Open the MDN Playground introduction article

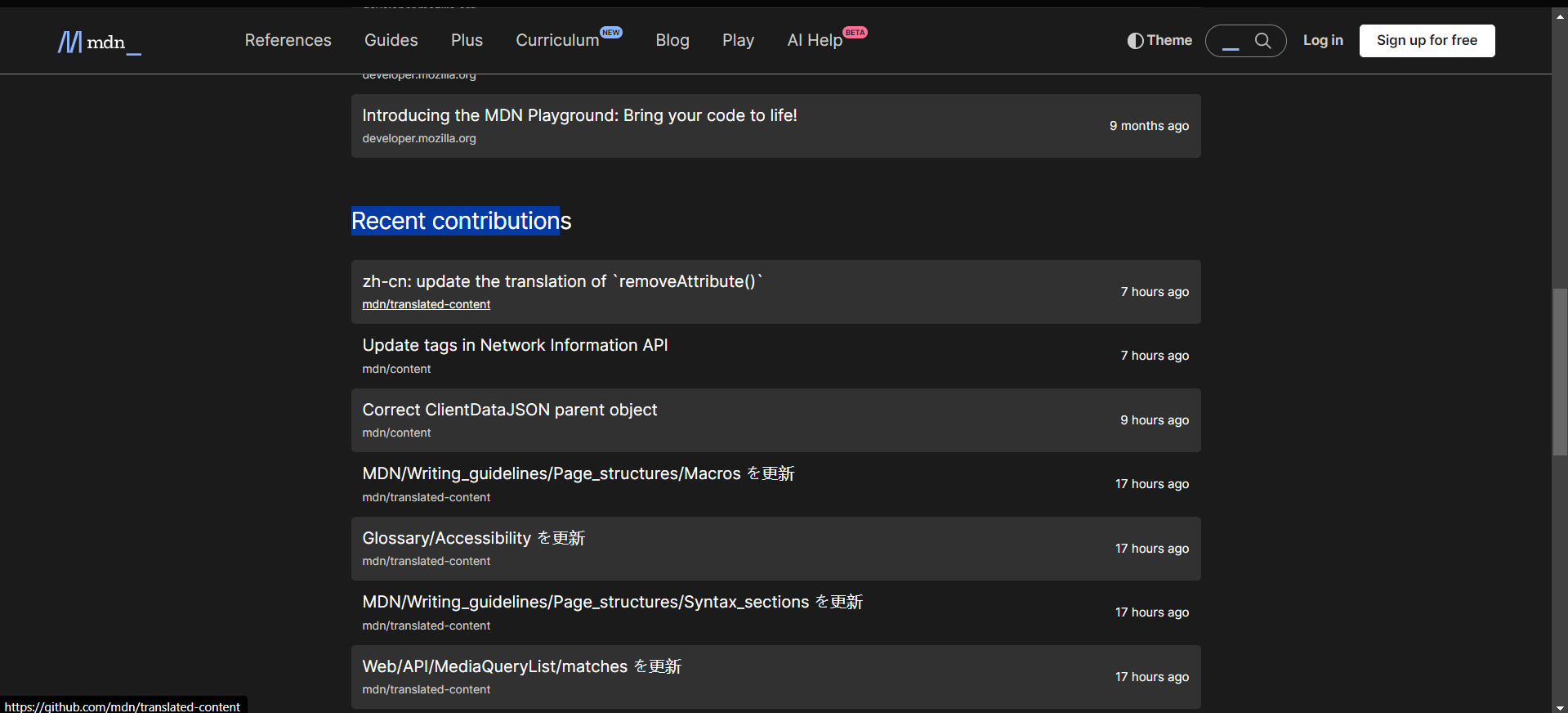click(x=579, y=116)
